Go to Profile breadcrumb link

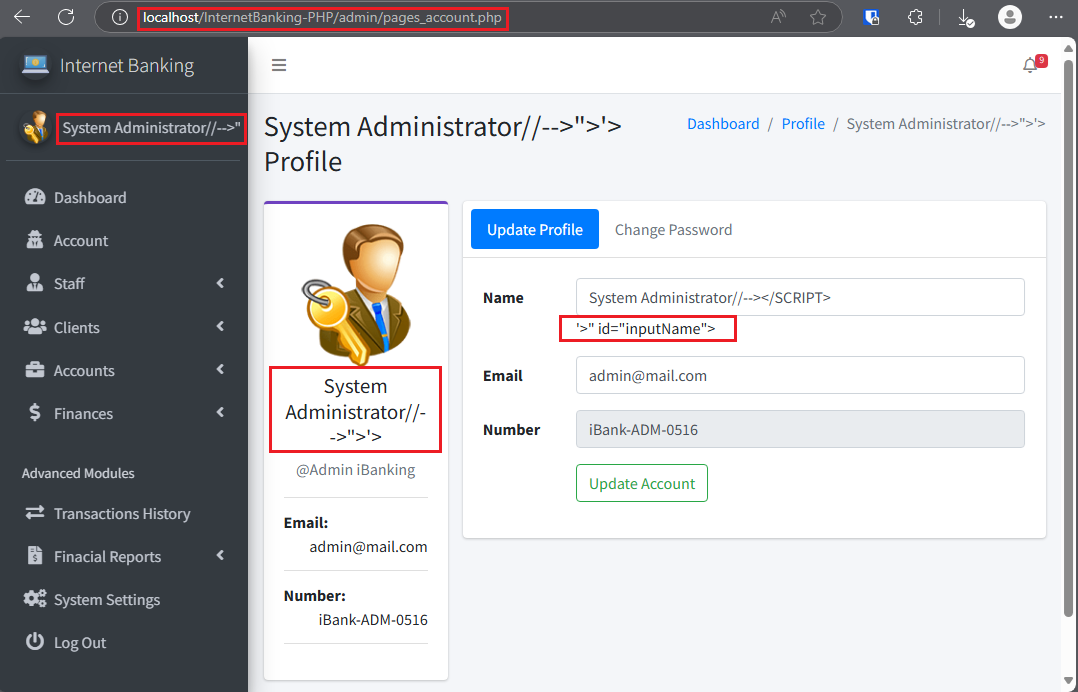click(x=803, y=124)
